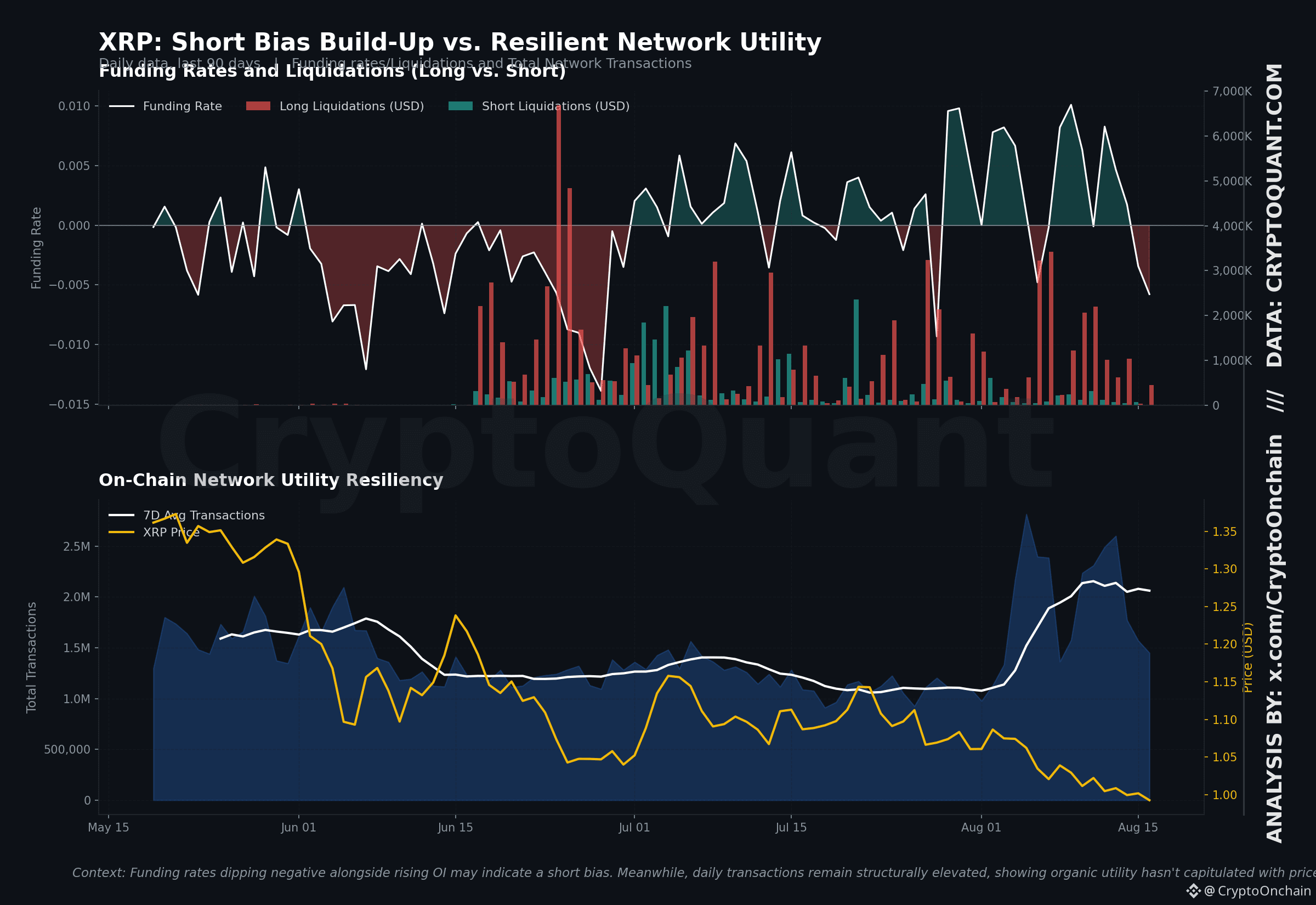Click the "Aug 15" date label
The width and height of the screenshot is (1316, 905).
(x=1138, y=827)
